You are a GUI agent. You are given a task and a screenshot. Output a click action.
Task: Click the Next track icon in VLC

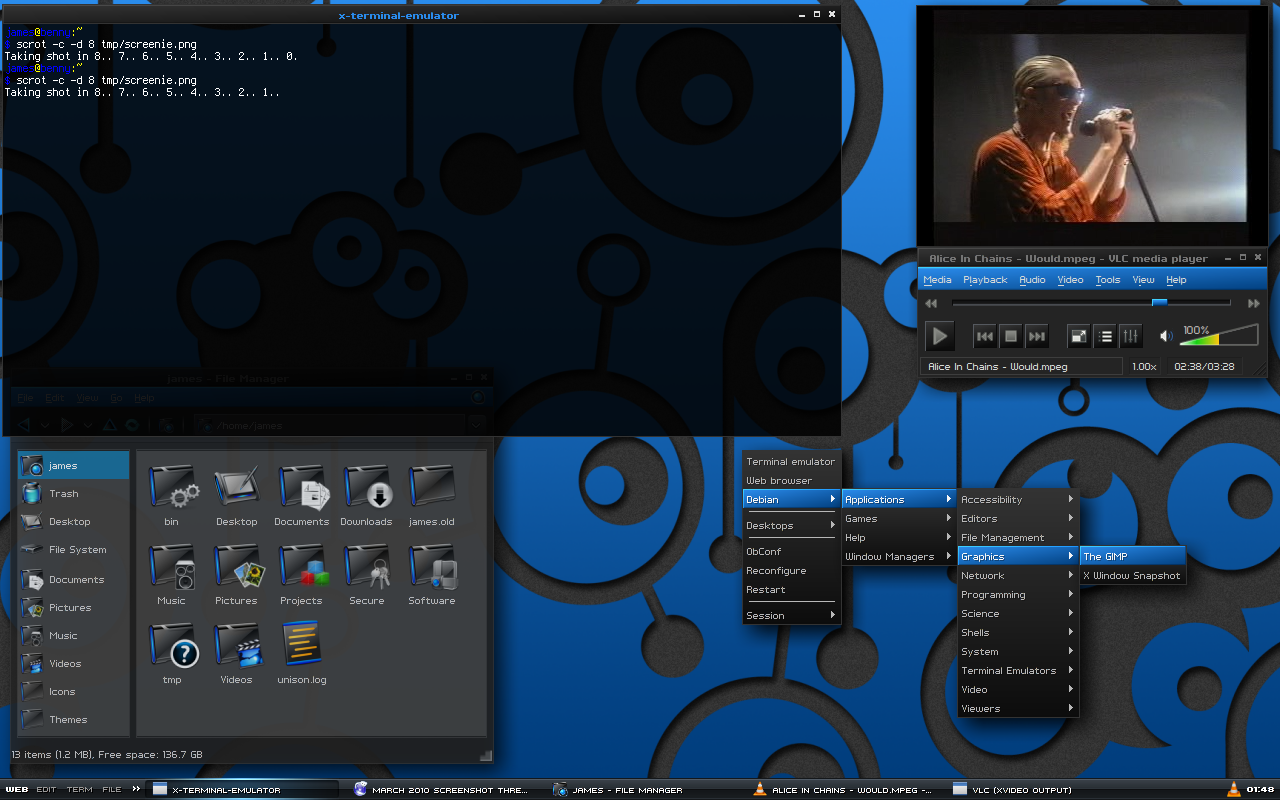click(x=1037, y=336)
